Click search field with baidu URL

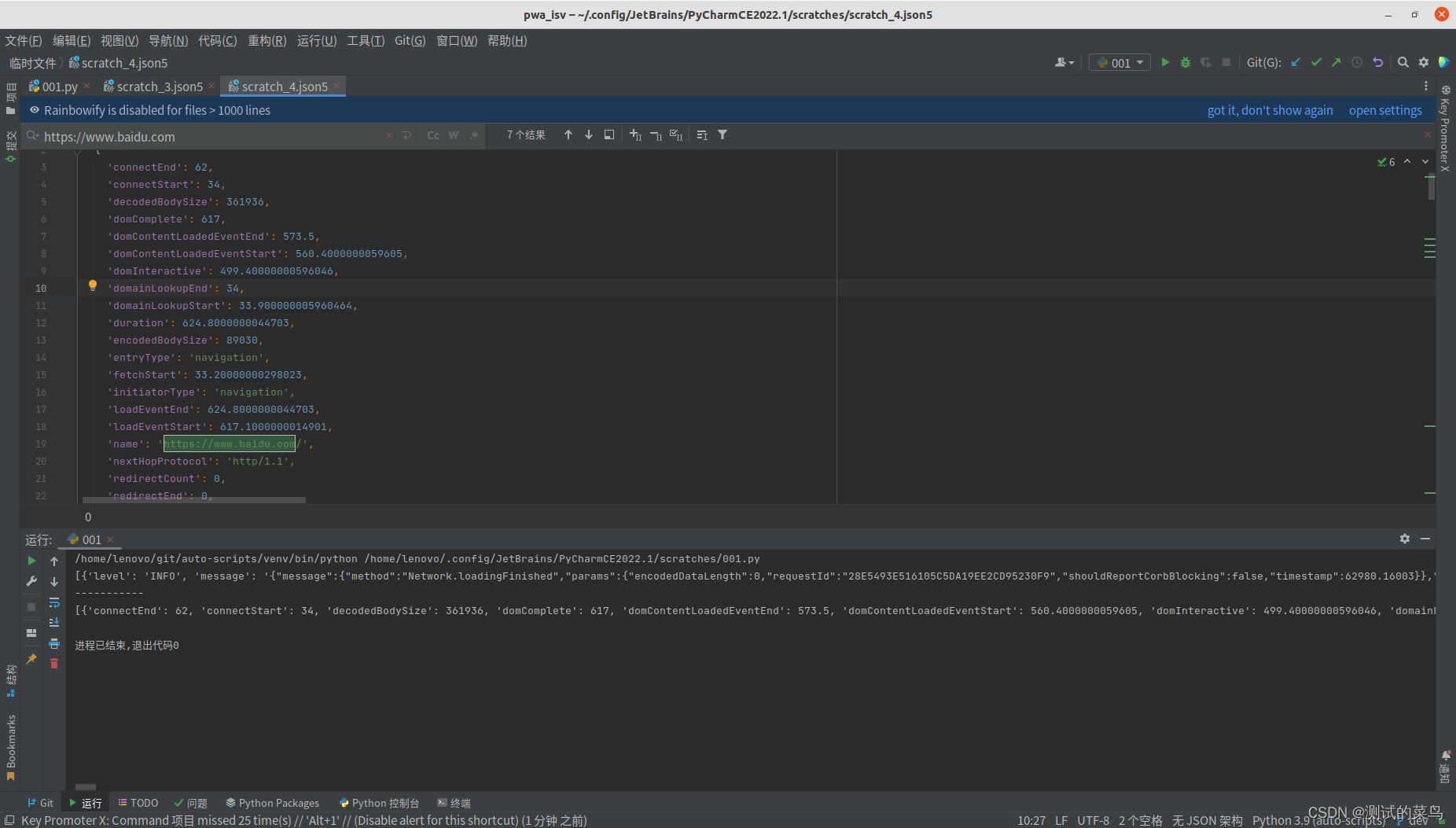[x=212, y=136]
